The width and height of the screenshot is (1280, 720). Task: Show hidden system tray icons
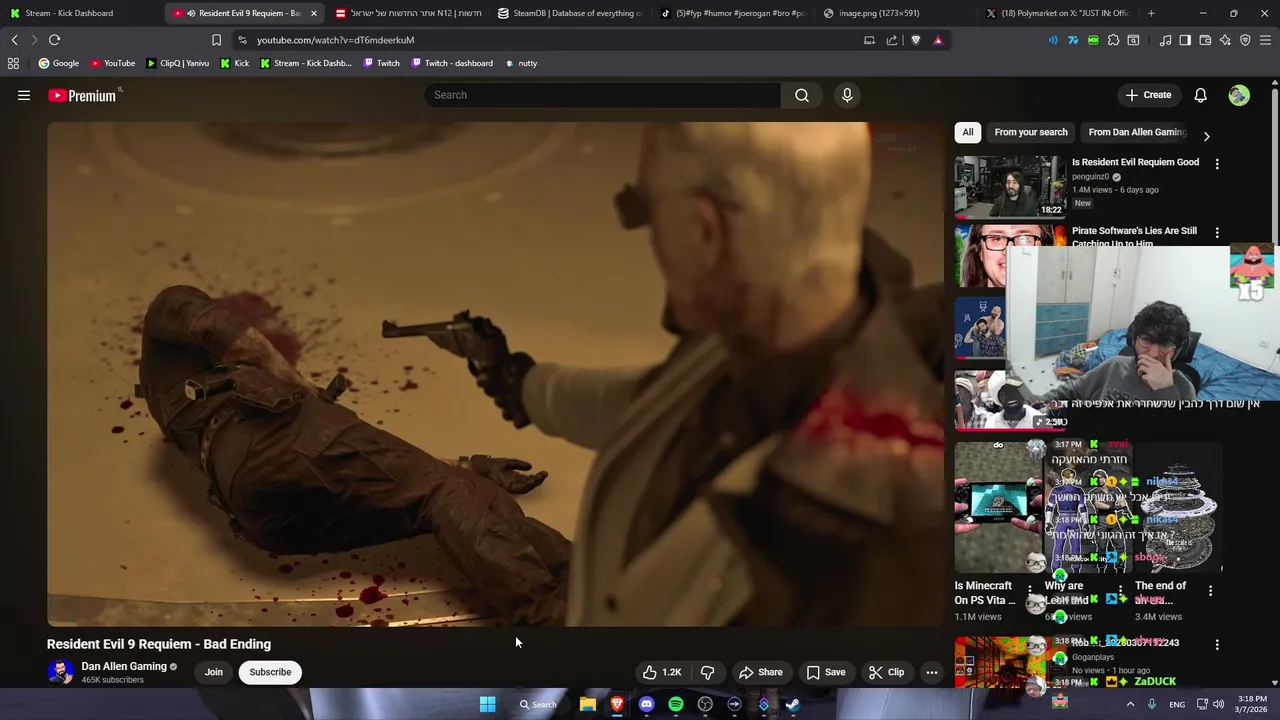point(1131,704)
